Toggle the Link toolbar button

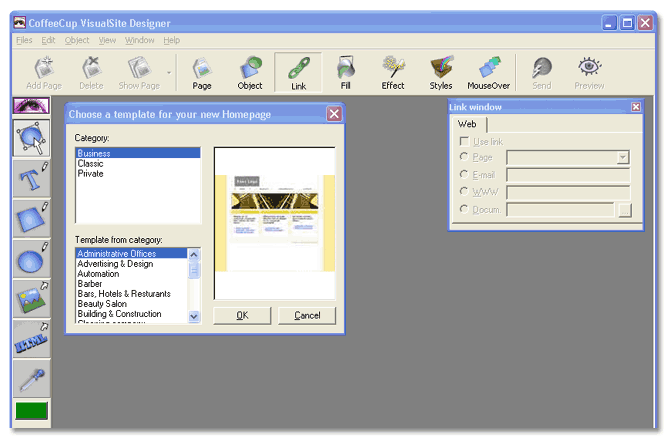(x=298, y=73)
